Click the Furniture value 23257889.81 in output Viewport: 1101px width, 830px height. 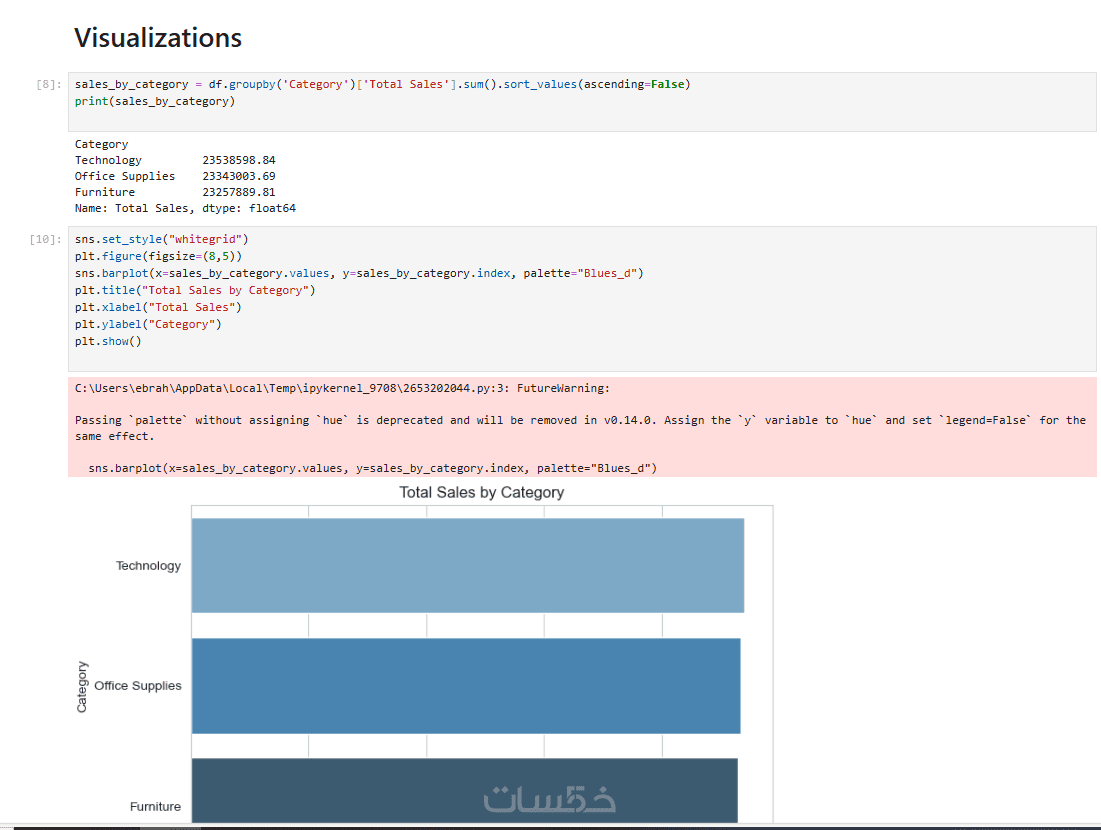coord(238,192)
